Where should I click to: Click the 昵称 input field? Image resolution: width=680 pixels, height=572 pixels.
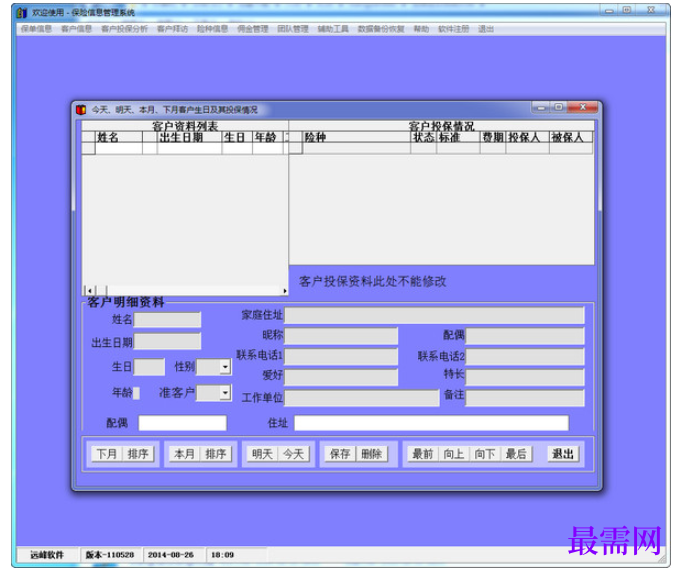pos(341,336)
